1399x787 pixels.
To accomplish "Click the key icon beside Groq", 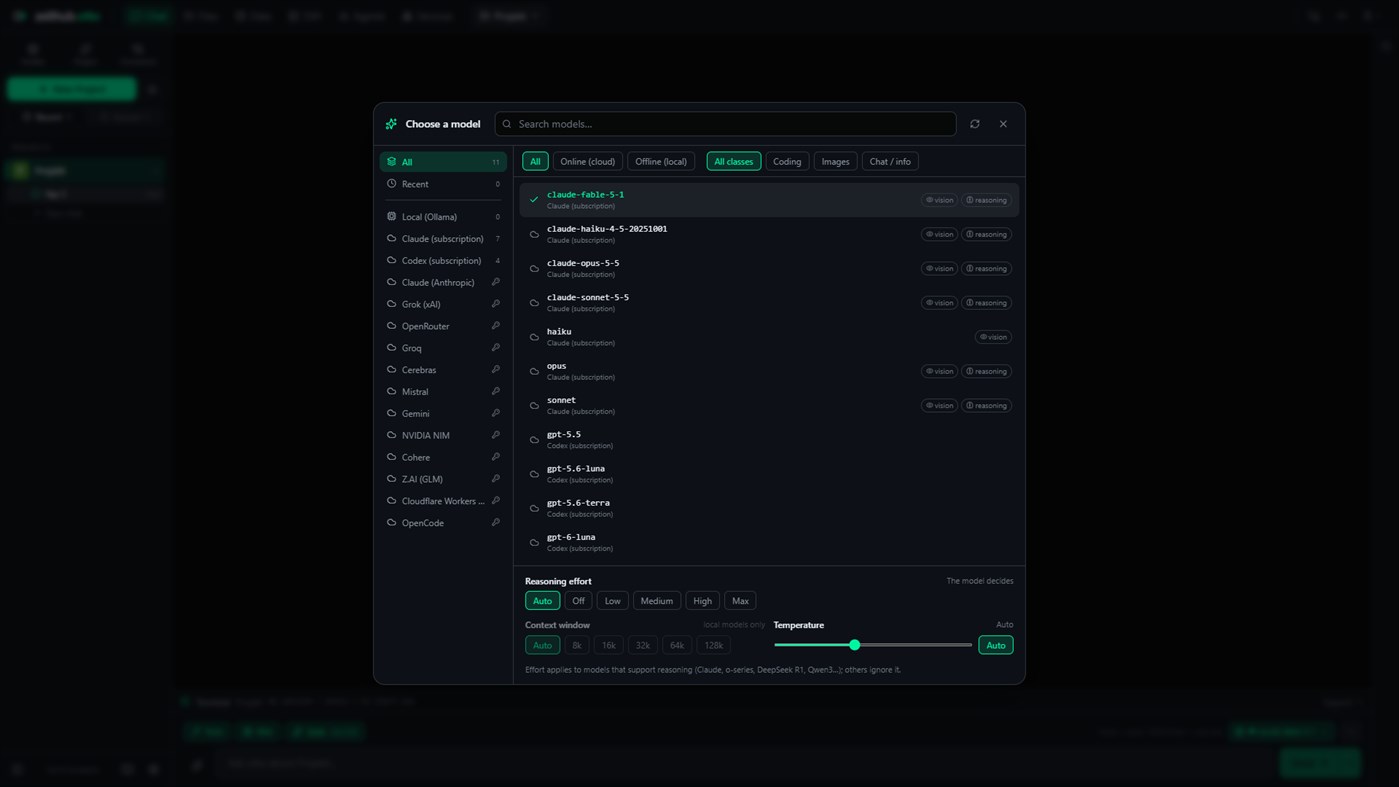I will 495,348.
